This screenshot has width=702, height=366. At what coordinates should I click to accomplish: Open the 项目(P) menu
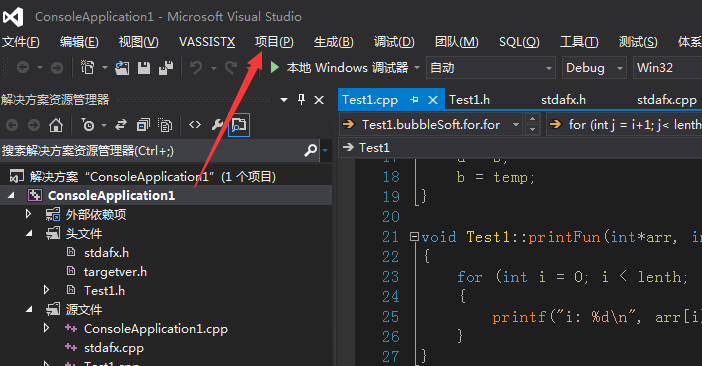pyautogui.click(x=274, y=42)
